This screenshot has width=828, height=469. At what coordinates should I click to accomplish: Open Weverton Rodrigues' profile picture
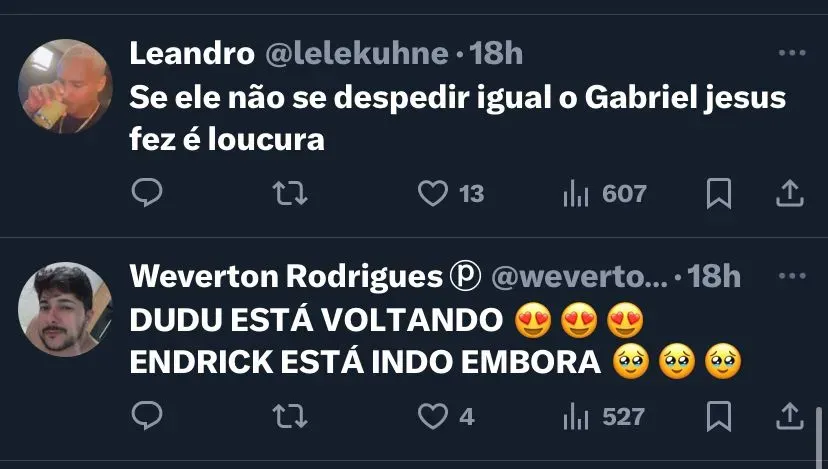tap(65, 309)
